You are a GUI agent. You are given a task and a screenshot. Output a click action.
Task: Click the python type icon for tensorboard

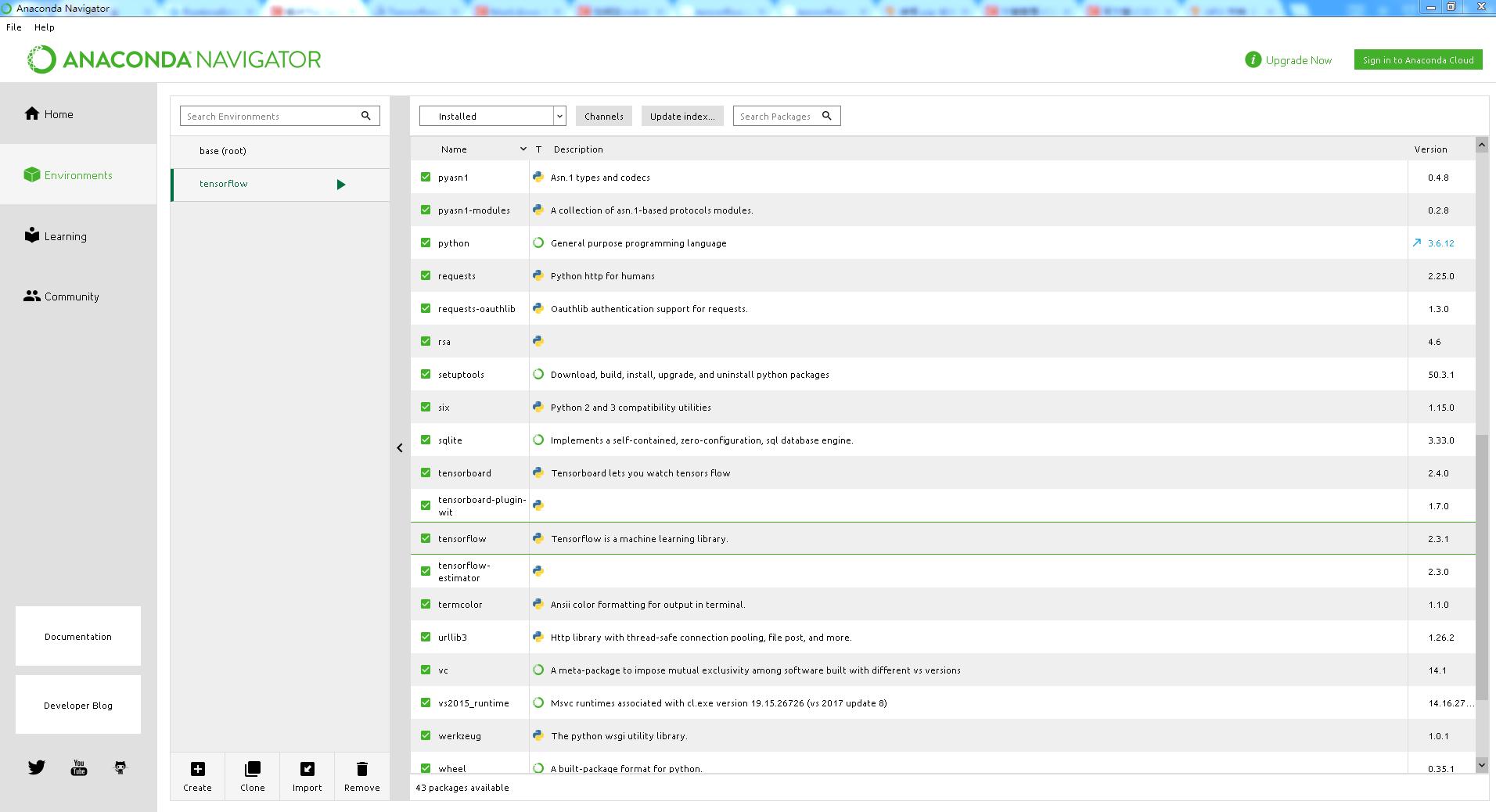click(x=538, y=472)
